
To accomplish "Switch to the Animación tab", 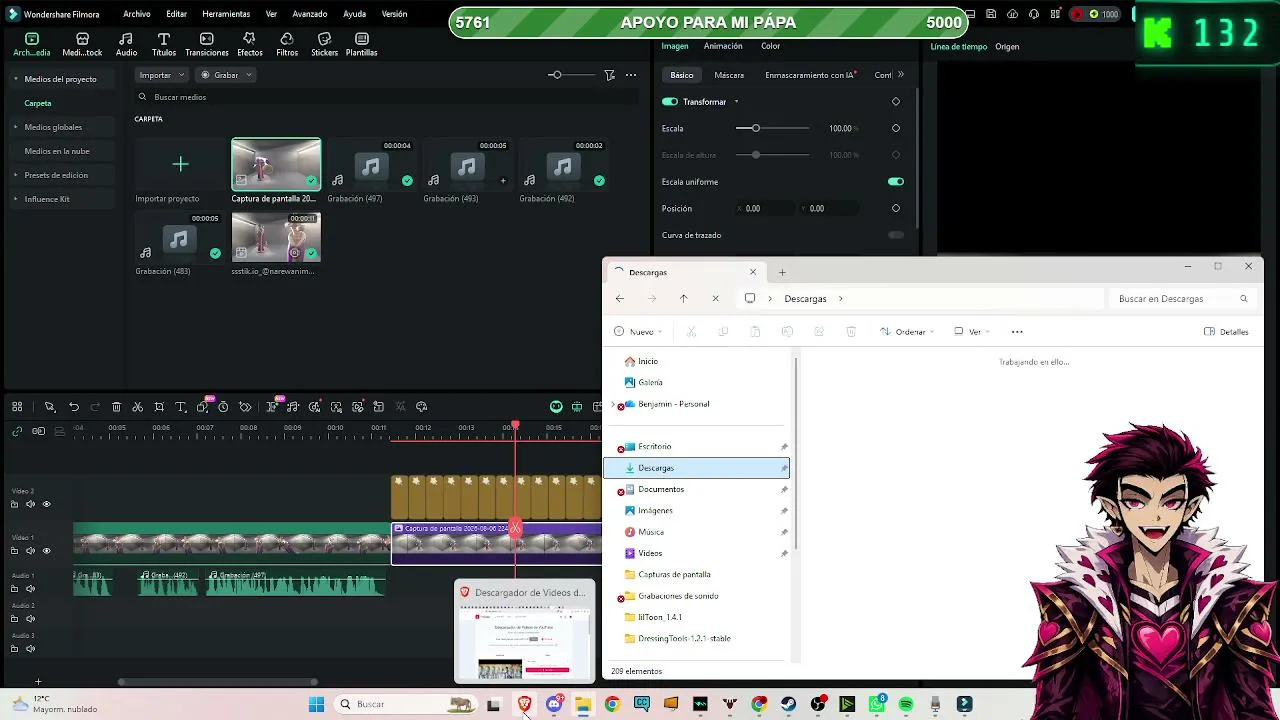I will point(723,46).
